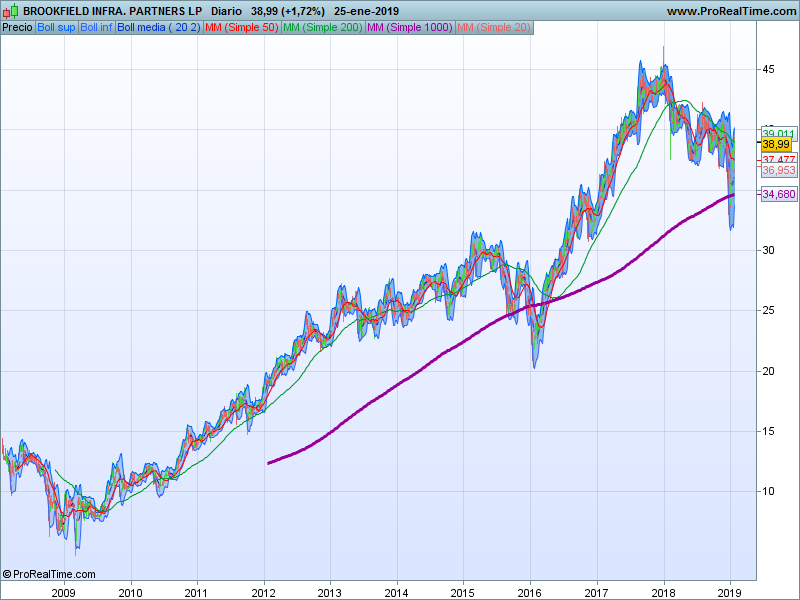Screen dimensions: 800x600
Task: Open the Boll sup indicator label
Action: click(56, 28)
